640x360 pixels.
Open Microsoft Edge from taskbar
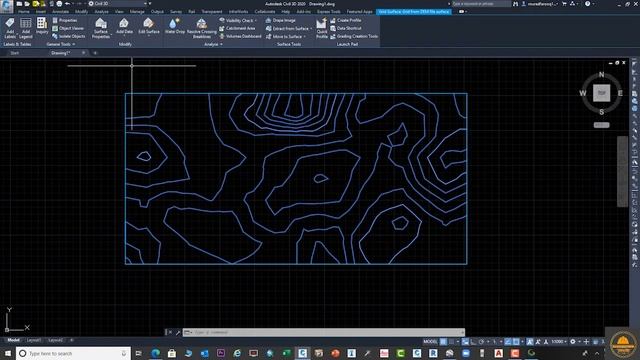click(x=156, y=353)
